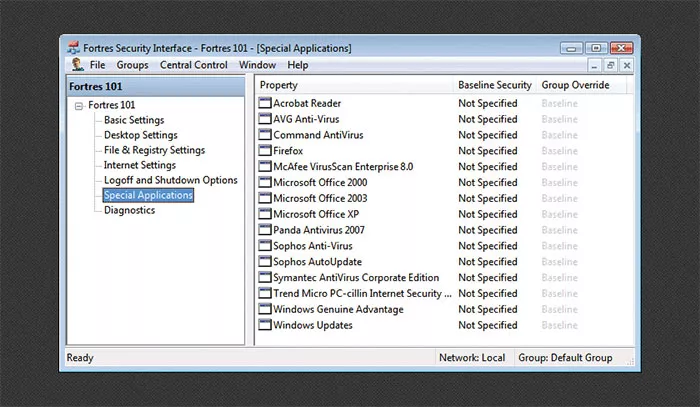Click the Sophos AutoUpdate row icon
700x407 pixels.
265,262
